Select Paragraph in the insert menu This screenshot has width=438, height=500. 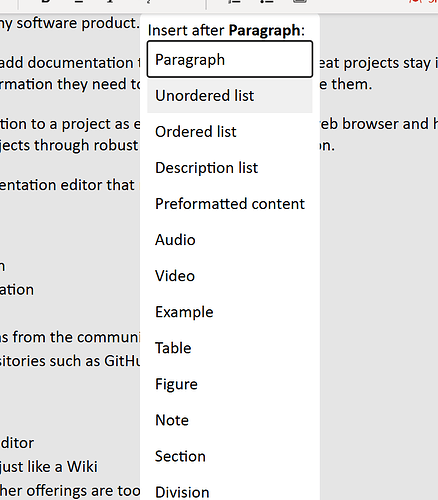(x=230, y=59)
